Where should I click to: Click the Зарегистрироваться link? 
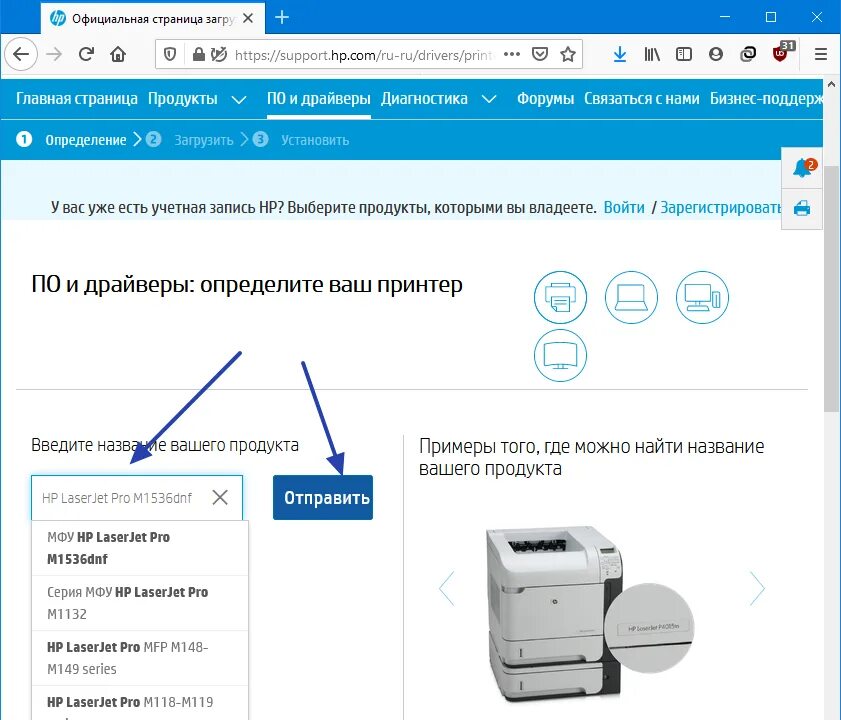click(x=720, y=208)
